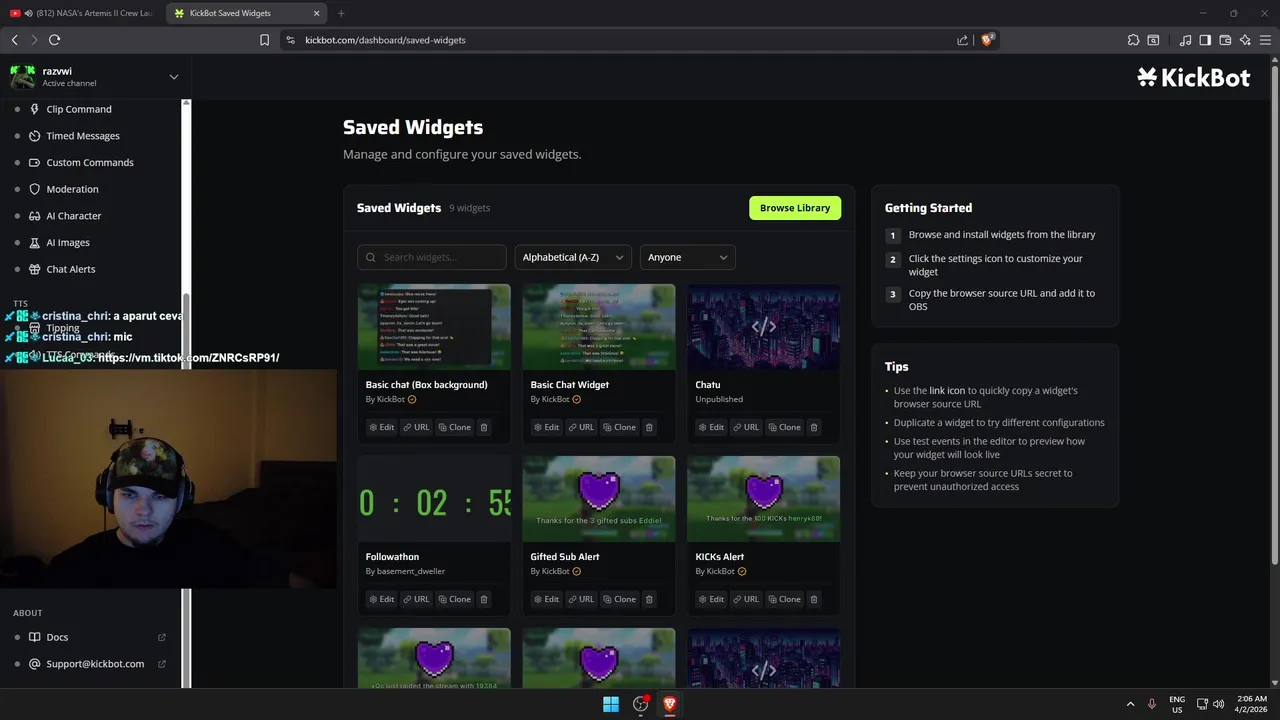Delete the Basic chat (Box background) widget
This screenshot has height=720, width=1280.
click(484, 427)
